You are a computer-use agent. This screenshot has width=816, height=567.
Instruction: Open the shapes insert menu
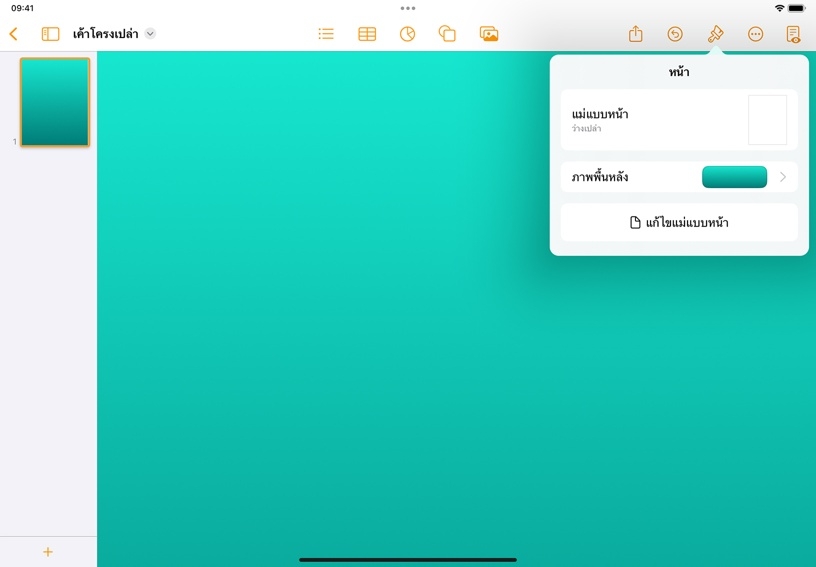pyautogui.click(x=447, y=34)
